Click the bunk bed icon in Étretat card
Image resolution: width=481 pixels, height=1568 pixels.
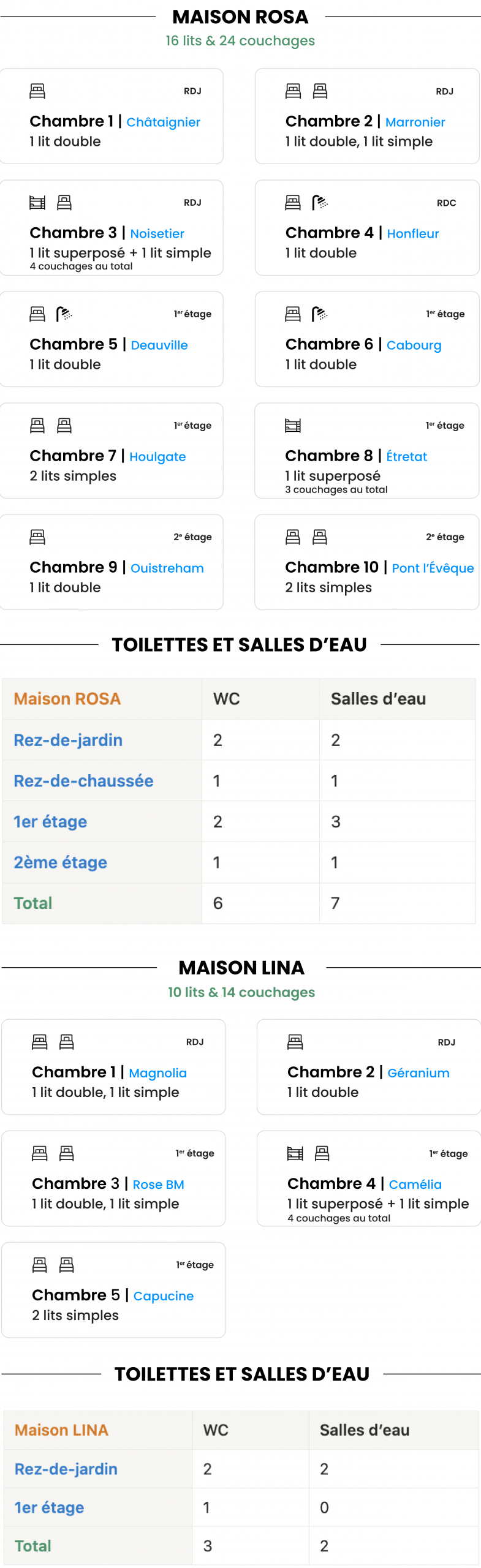click(293, 426)
